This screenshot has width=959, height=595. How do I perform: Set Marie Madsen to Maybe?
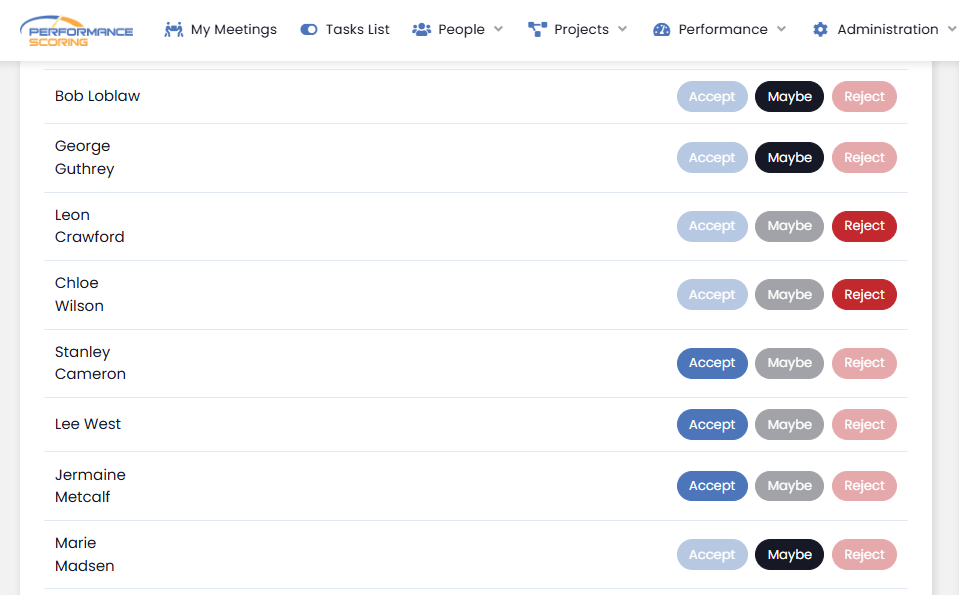click(789, 554)
